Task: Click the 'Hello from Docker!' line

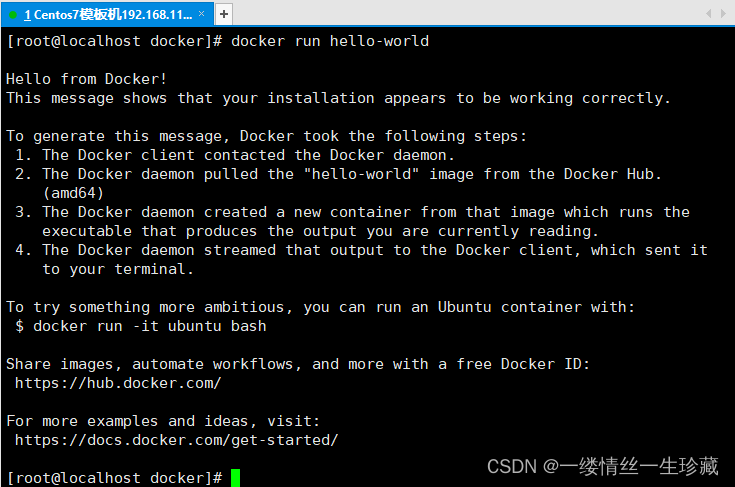Action: click(87, 79)
